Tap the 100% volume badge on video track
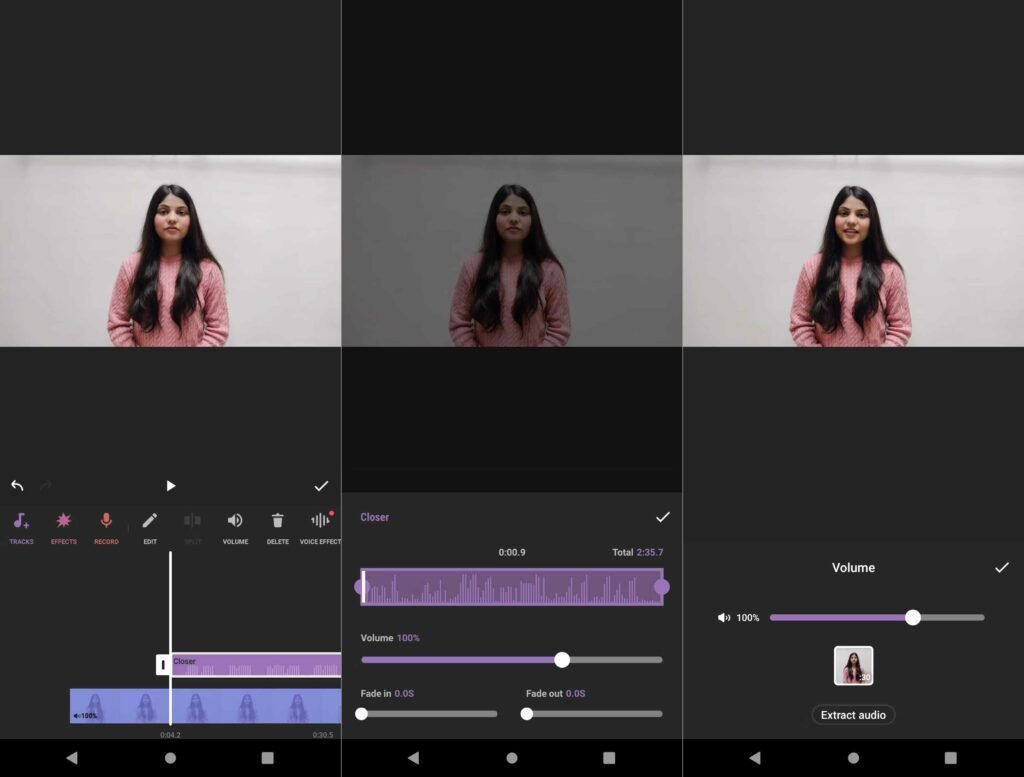 [86, 716]
